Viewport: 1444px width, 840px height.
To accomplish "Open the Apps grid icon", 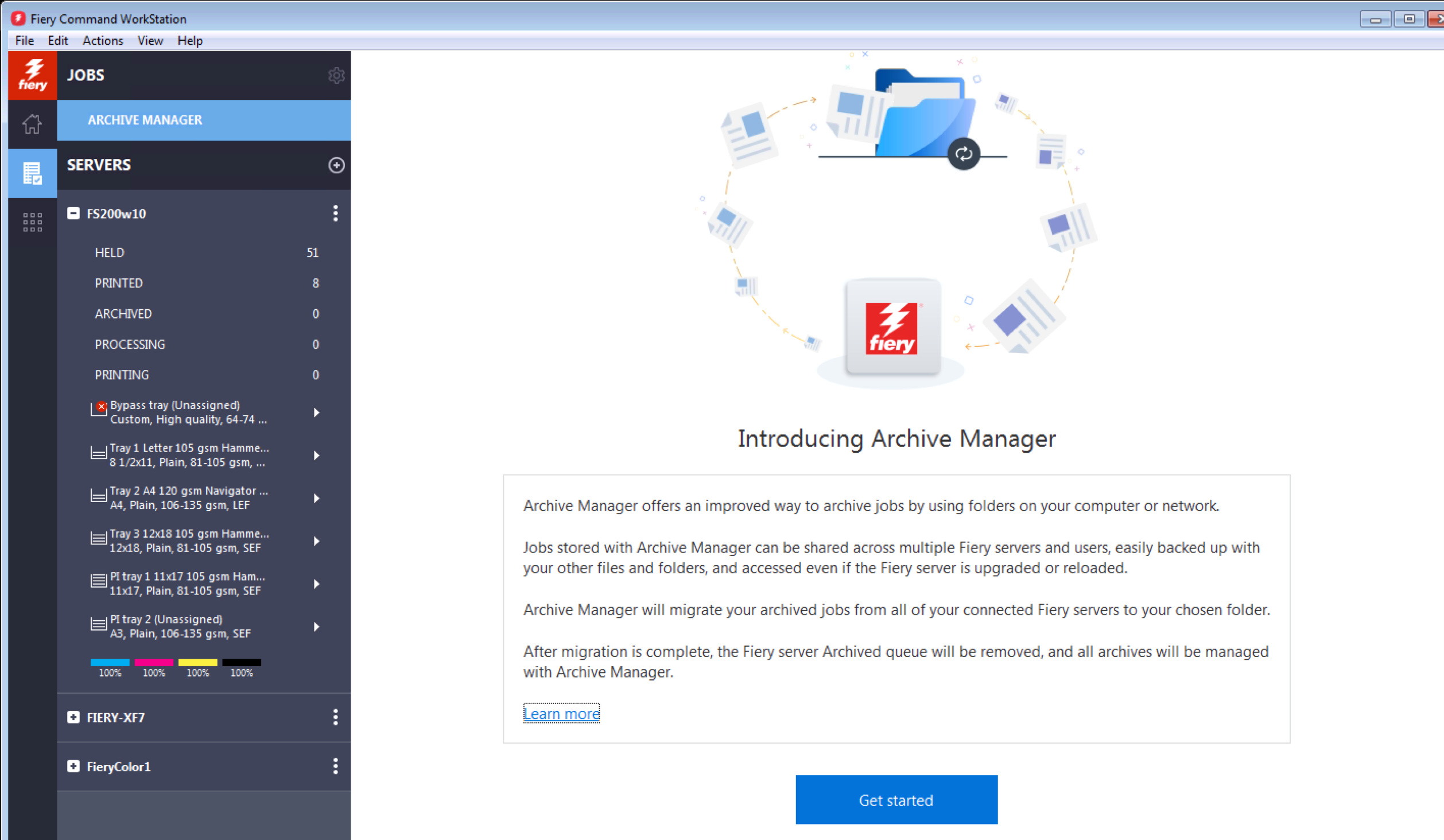I will tap(32, 222).
